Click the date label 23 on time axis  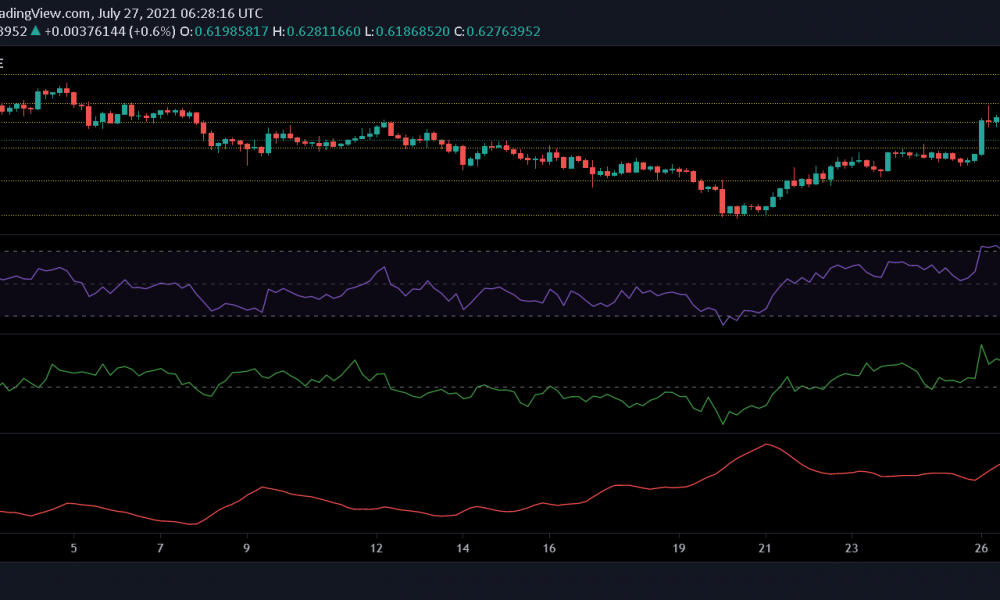tap(851, 548)
